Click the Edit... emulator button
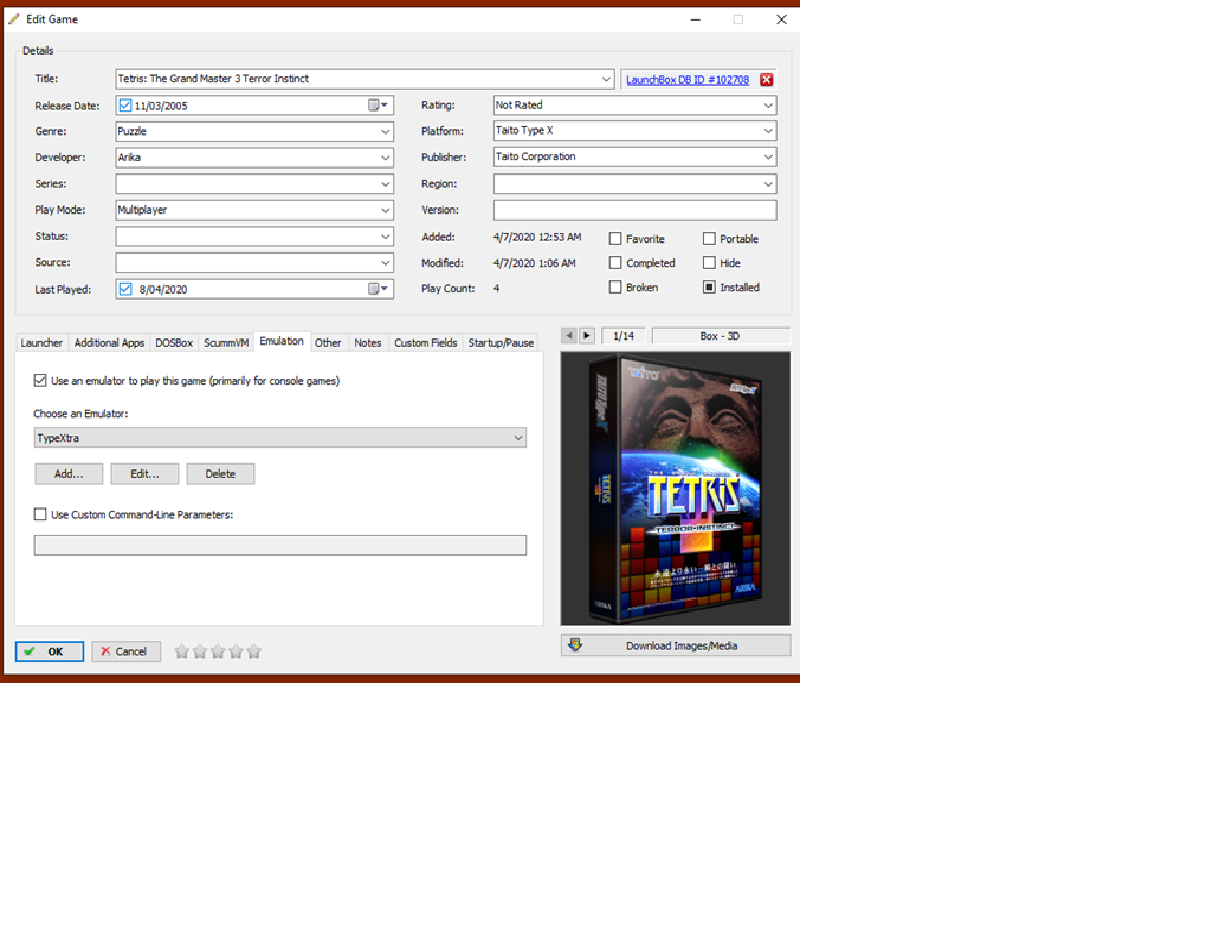1227x940 pixels. pos(145,474)
